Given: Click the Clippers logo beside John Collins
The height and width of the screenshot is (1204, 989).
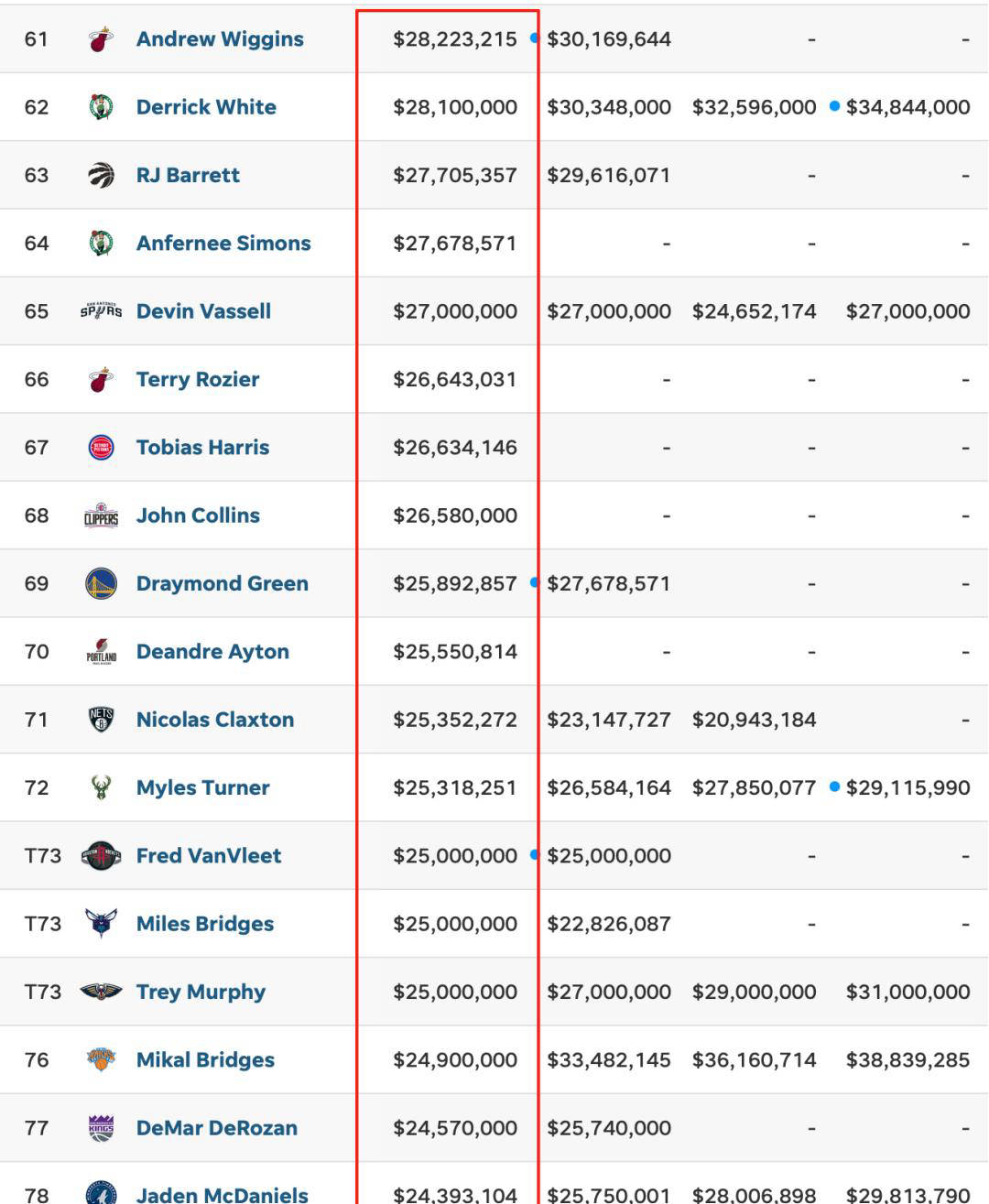Looking at the screenshot, I should pyautogui.click(x=101, y=515).
